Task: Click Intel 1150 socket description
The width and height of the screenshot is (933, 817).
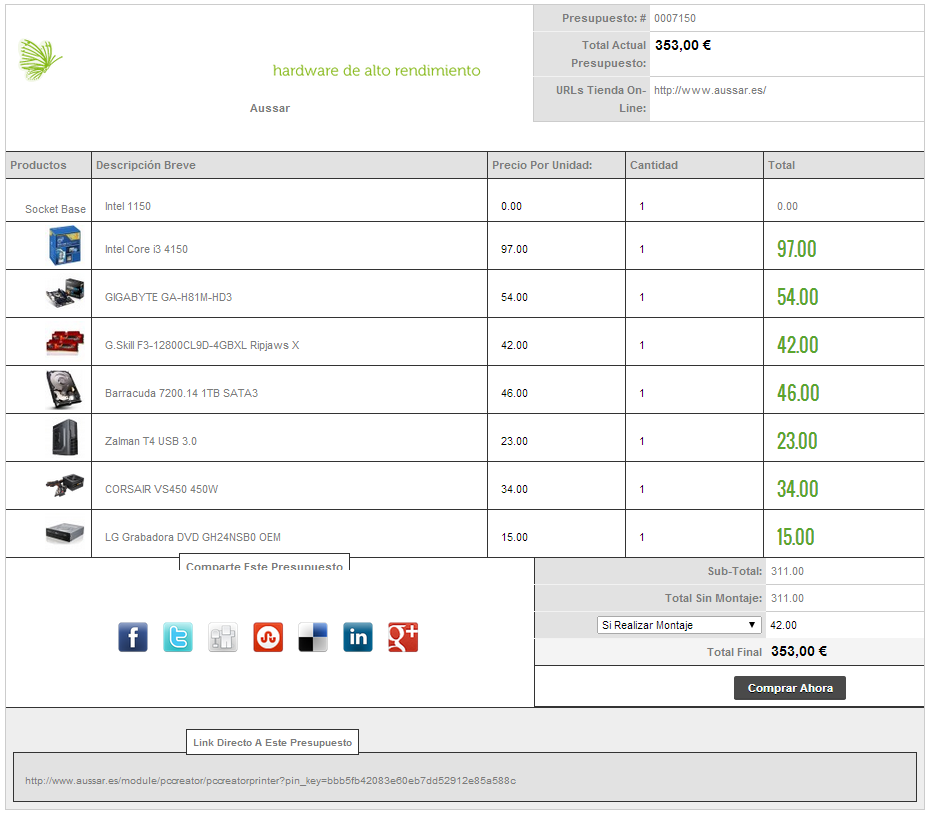Action: tap(128, 206)
